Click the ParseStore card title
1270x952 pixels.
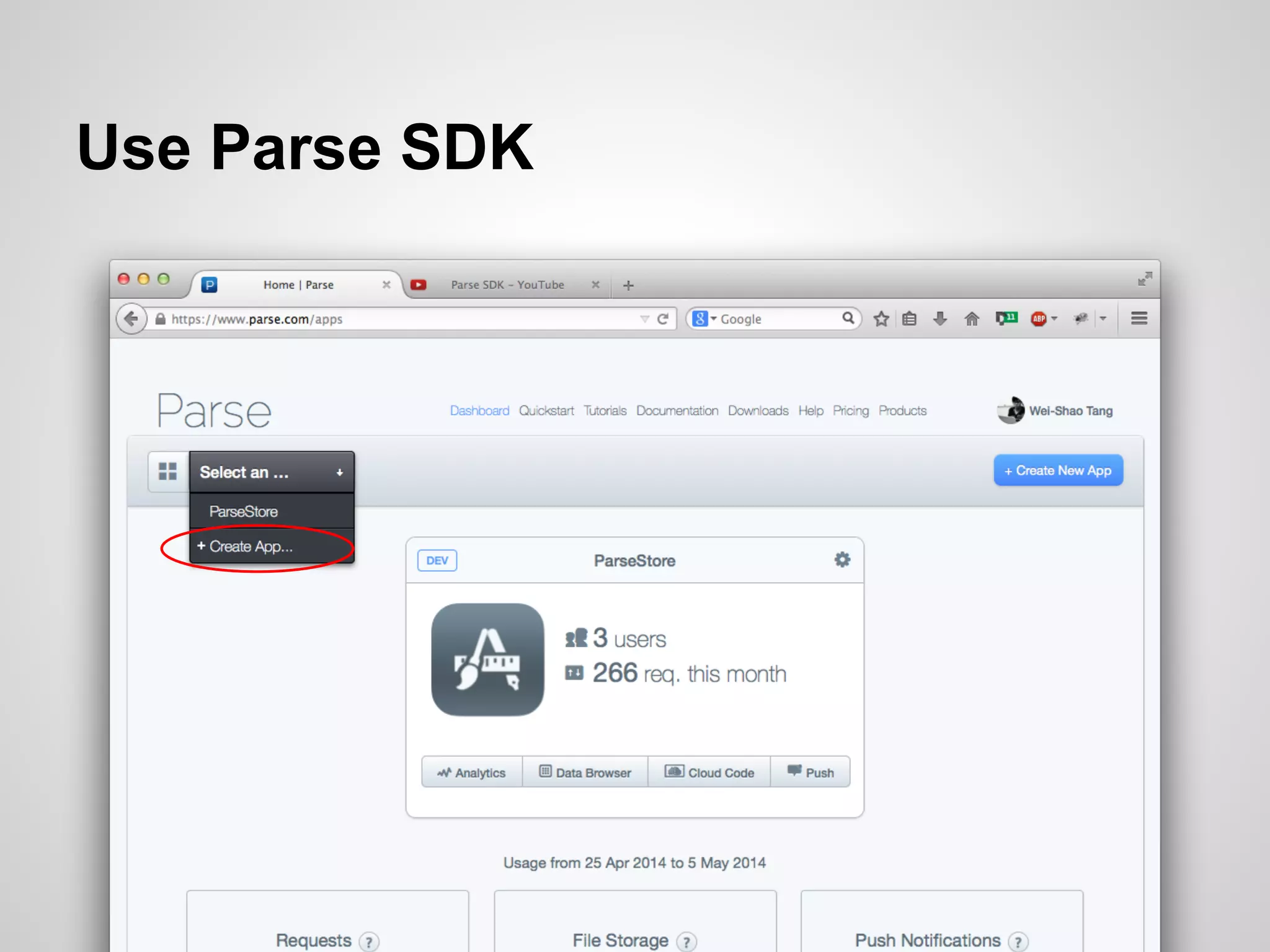634,560
